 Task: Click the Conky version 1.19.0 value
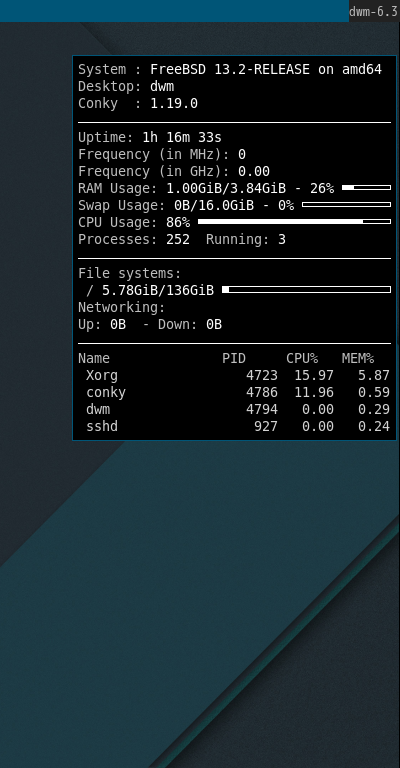coord(174,104)
